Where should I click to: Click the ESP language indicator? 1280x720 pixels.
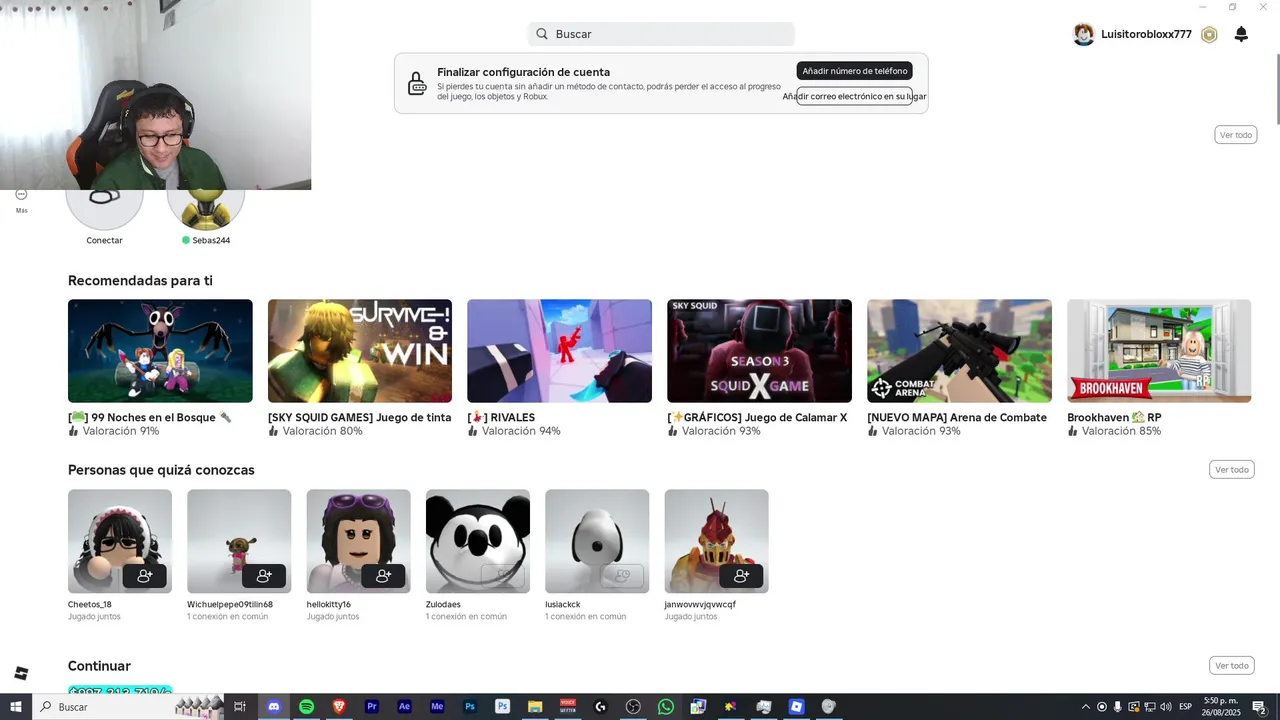click(1185, 707)
